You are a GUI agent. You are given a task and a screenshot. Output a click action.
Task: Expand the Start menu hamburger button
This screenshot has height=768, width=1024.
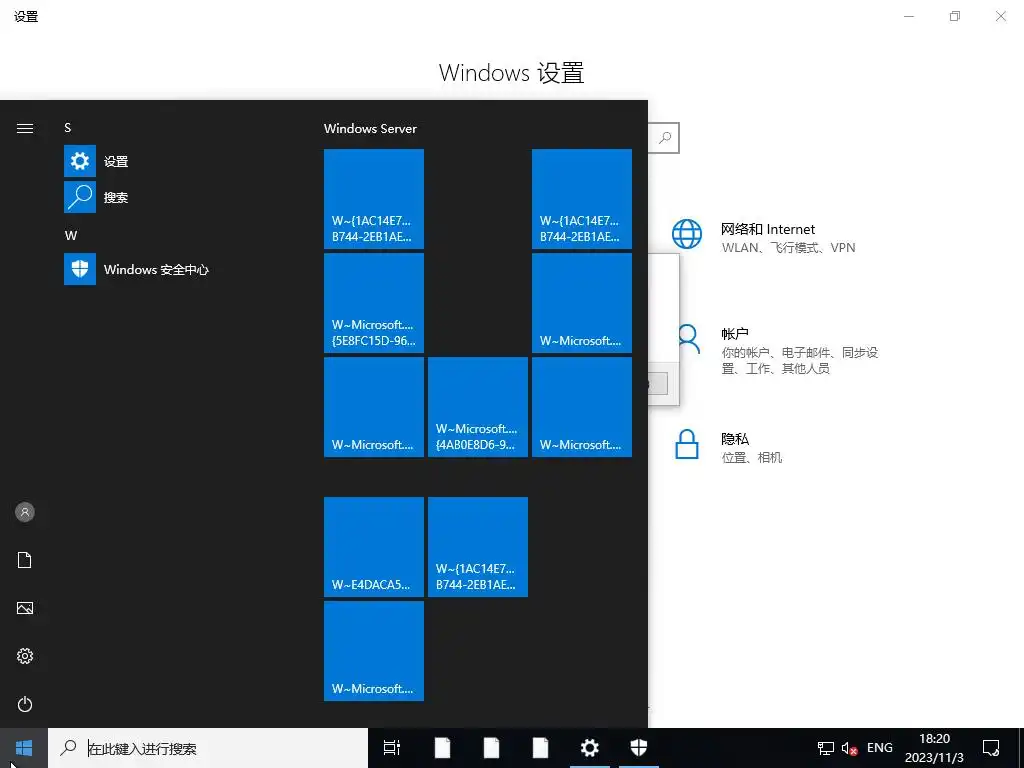[25, 128]
